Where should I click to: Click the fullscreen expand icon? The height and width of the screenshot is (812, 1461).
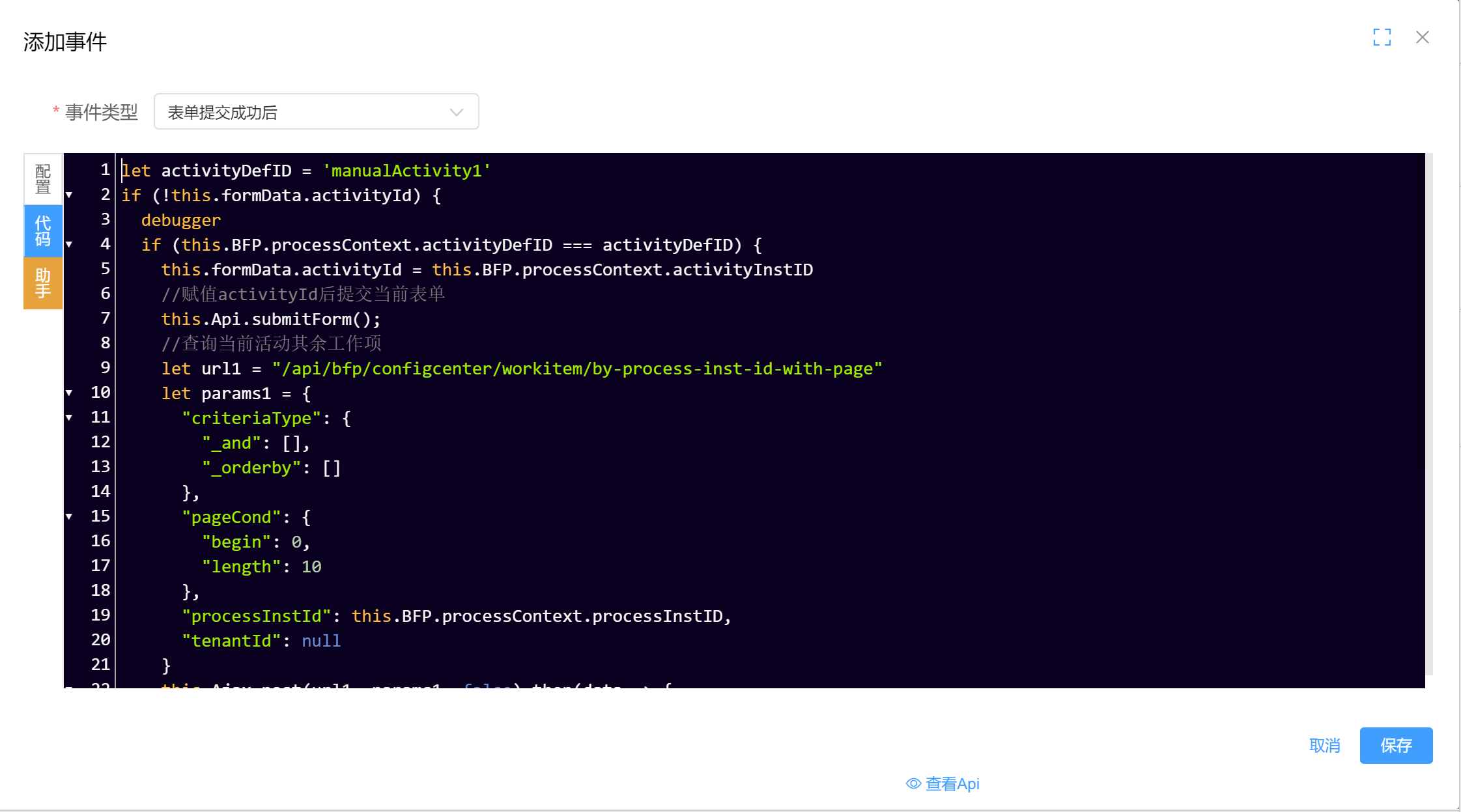pyautogui.click(x=1382, y=37)
